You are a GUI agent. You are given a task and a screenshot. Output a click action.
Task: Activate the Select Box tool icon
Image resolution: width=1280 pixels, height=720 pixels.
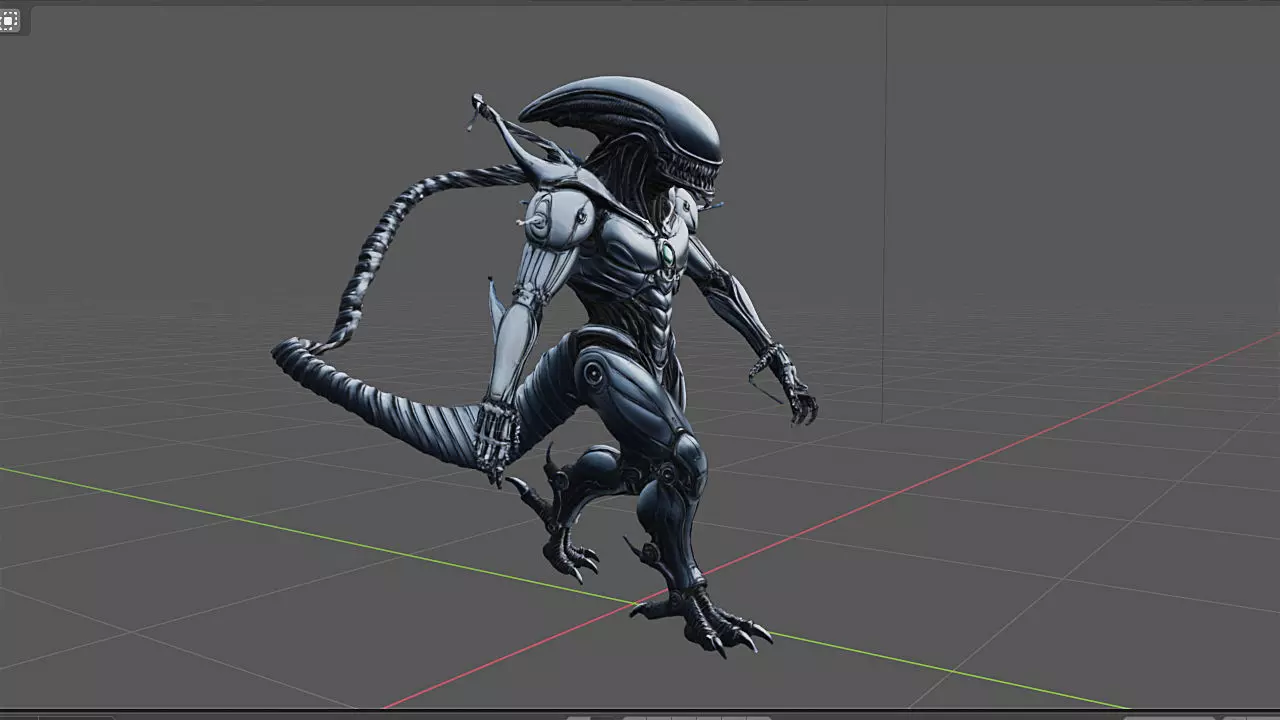9,20
